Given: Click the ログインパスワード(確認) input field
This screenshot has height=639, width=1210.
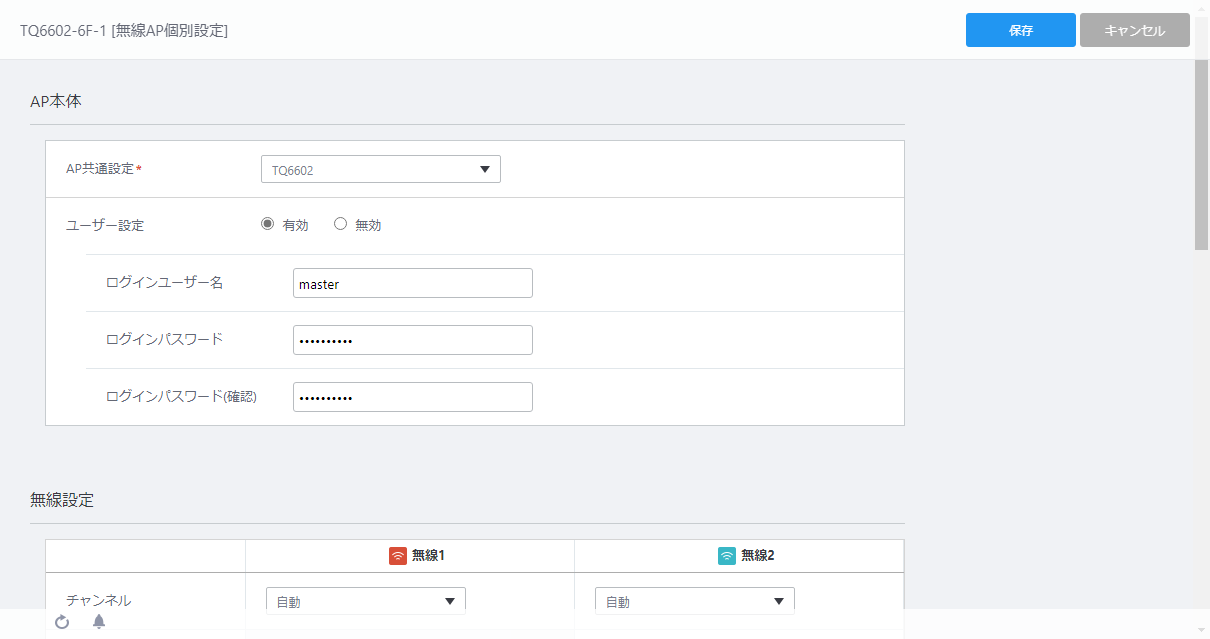Looking at the screenshot, I should [x=413, y=397].
